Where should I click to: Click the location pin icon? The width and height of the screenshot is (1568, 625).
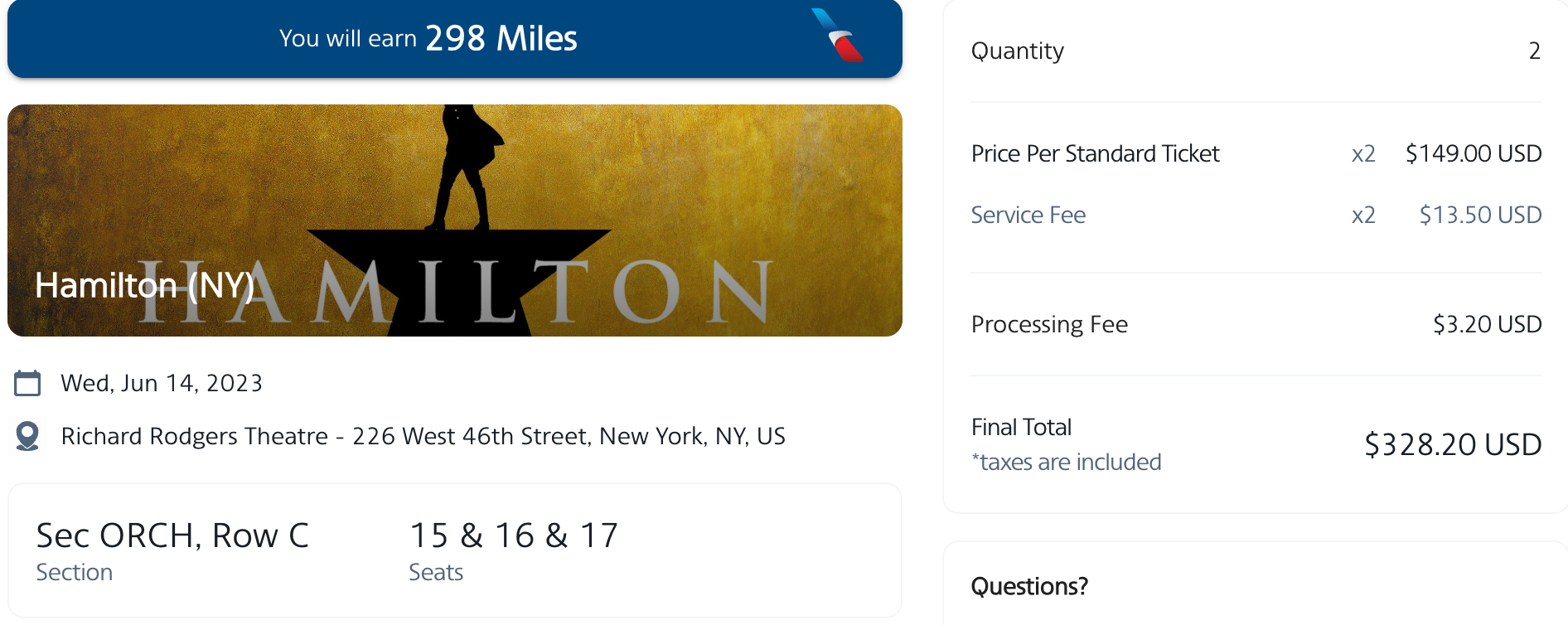click(x=27, y=436)
